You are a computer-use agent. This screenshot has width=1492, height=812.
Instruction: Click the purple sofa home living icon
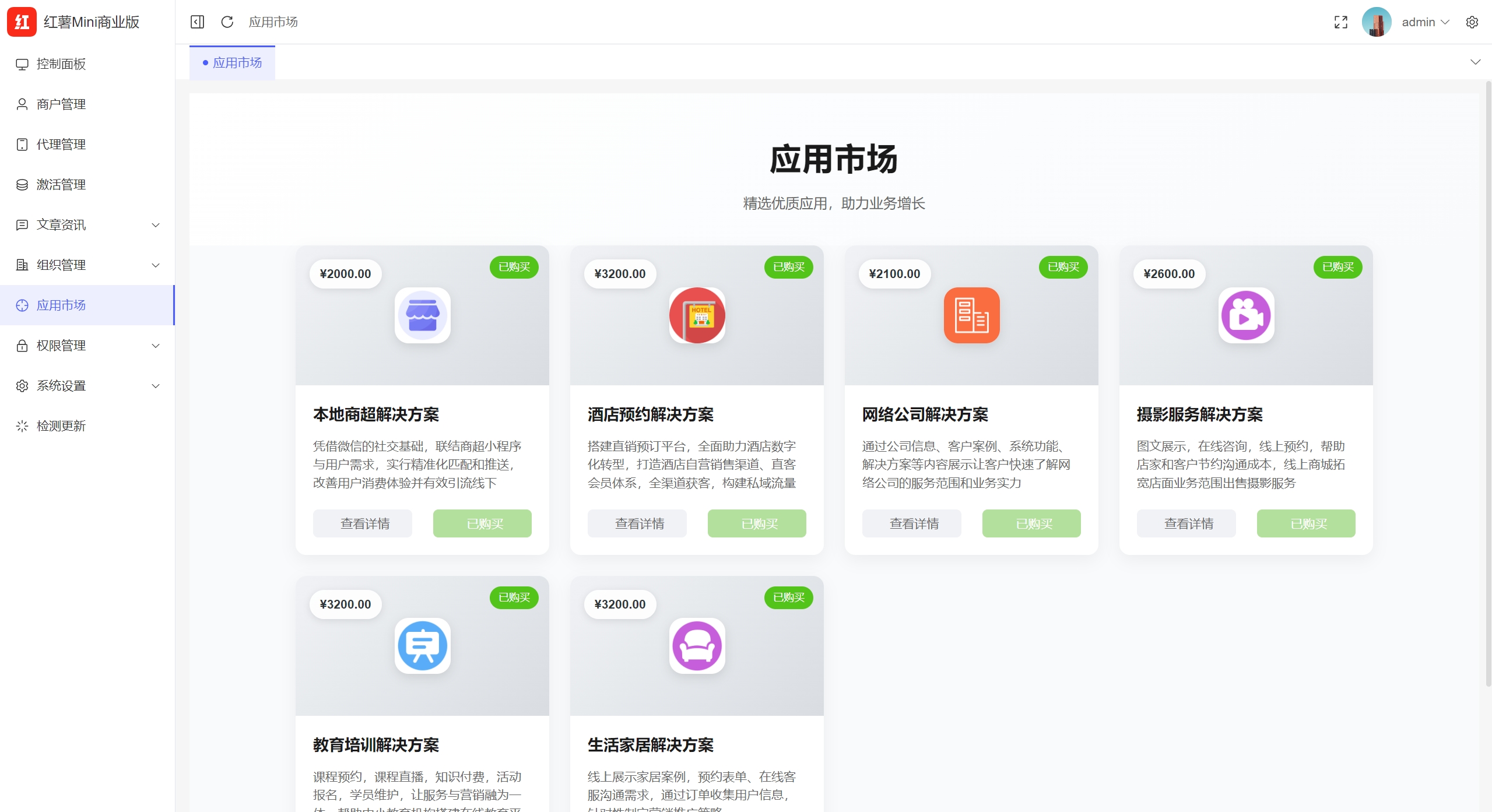pos(697,646)
